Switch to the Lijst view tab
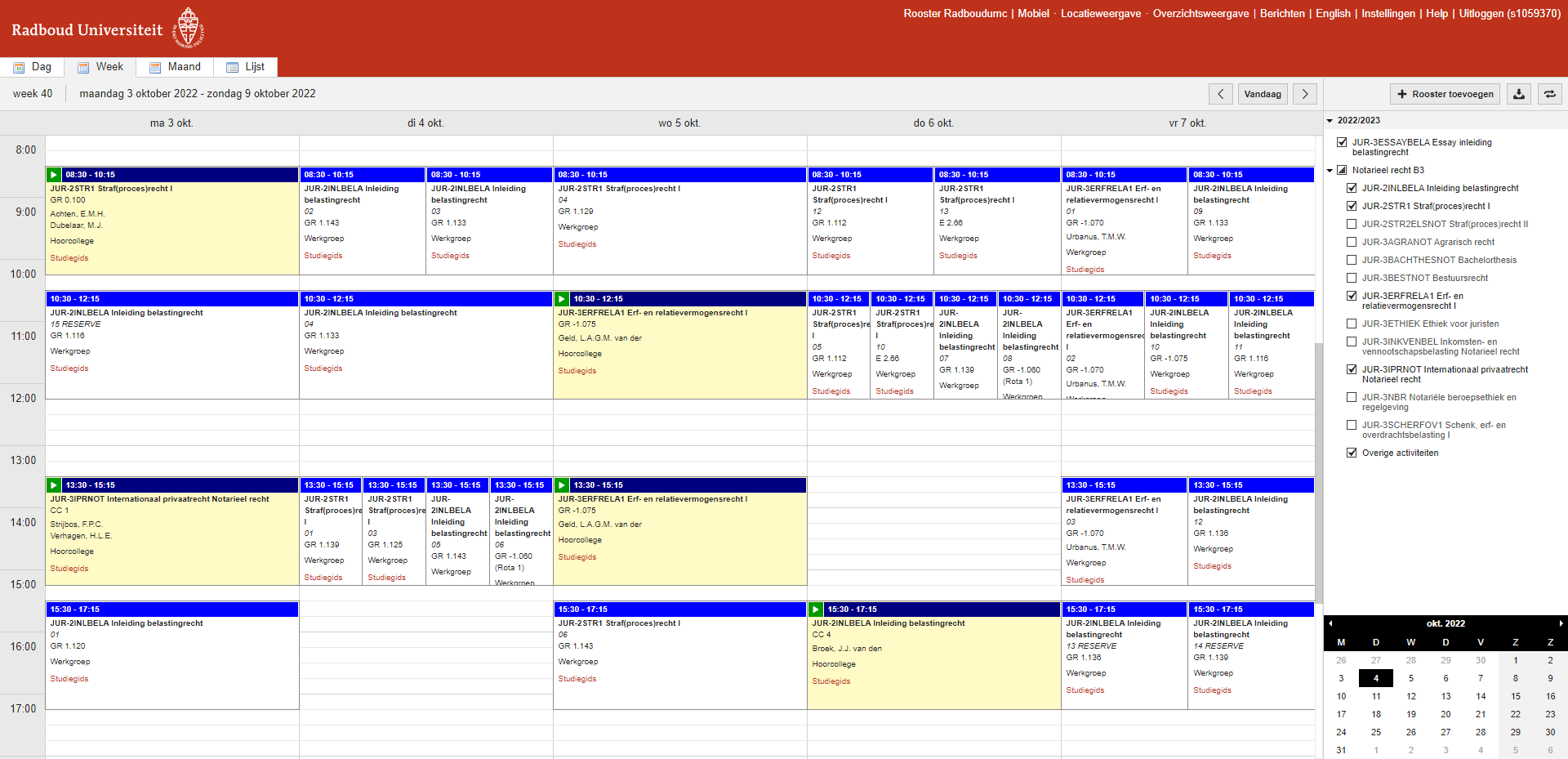The width and height of the screenshot is (1568, 759). point(246,67)
